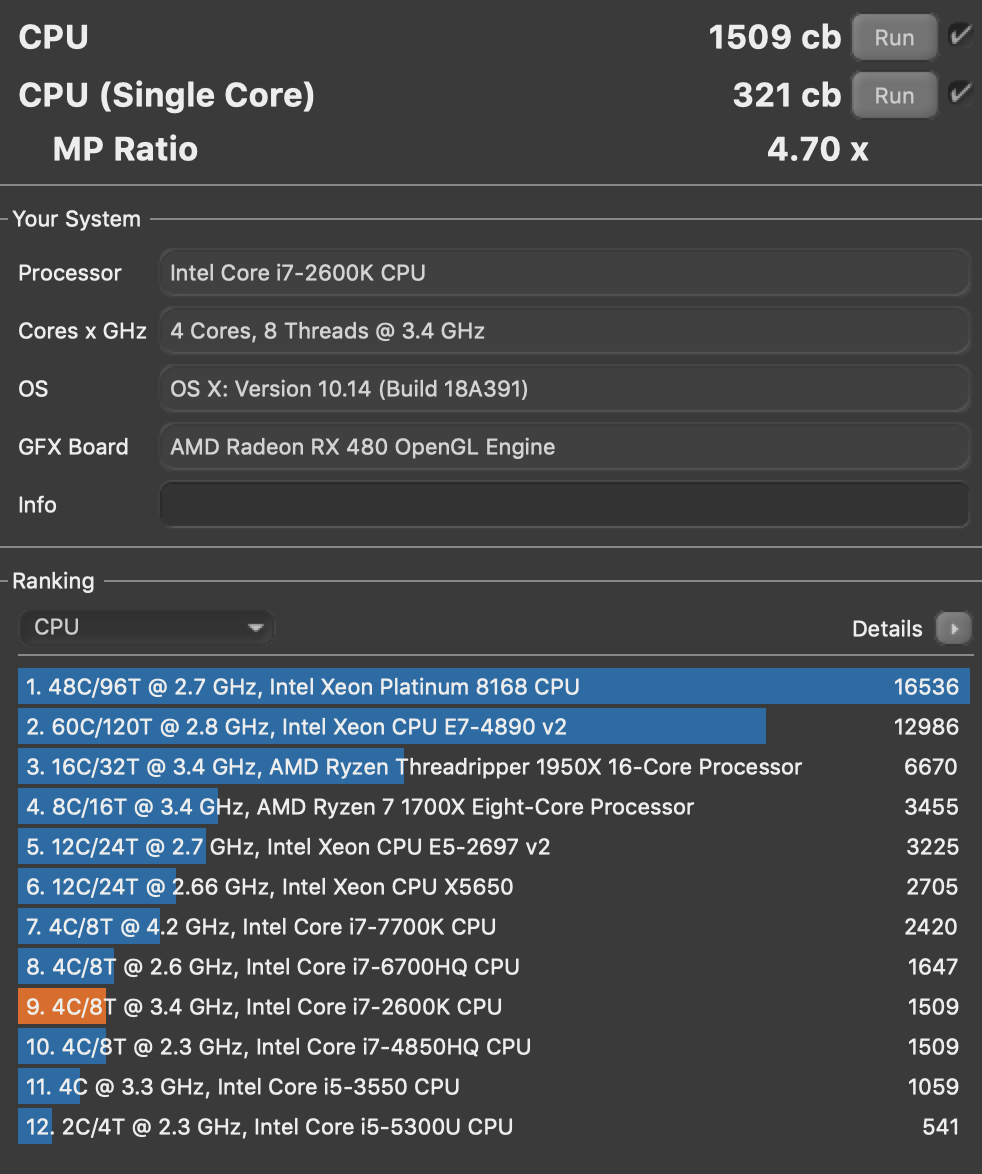This screenshot has width=982, height=1174.
Task: Click the OS version field
Action: [x=565, y=389]
